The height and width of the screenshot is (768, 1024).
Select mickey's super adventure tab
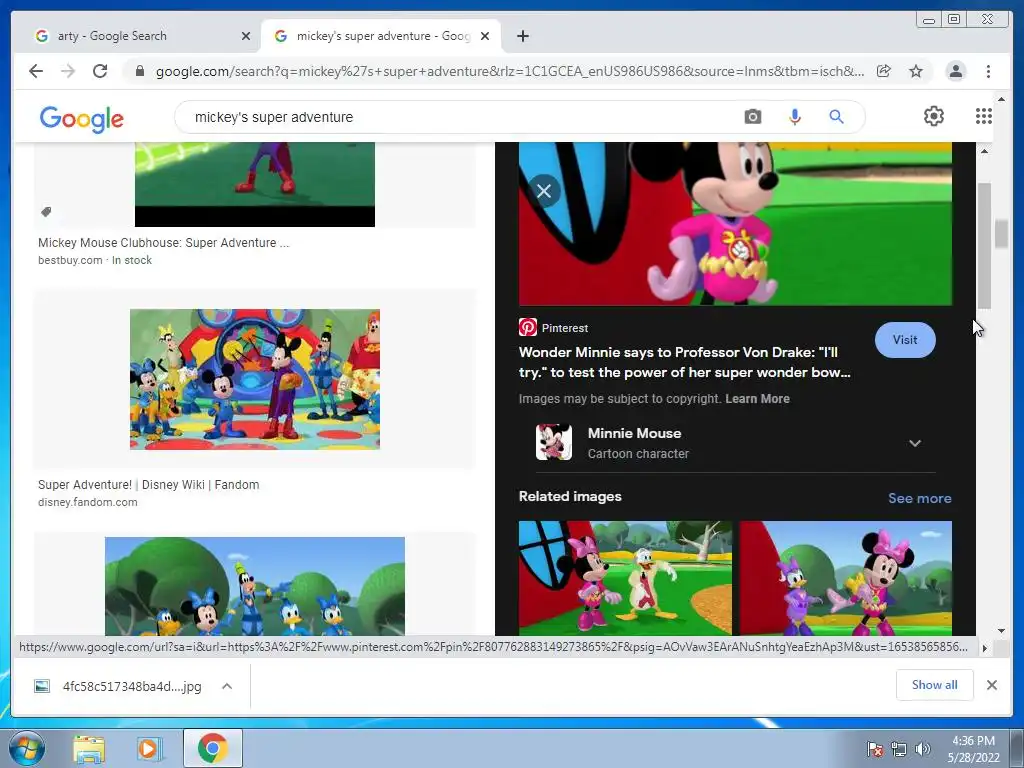tap(381, 36)
